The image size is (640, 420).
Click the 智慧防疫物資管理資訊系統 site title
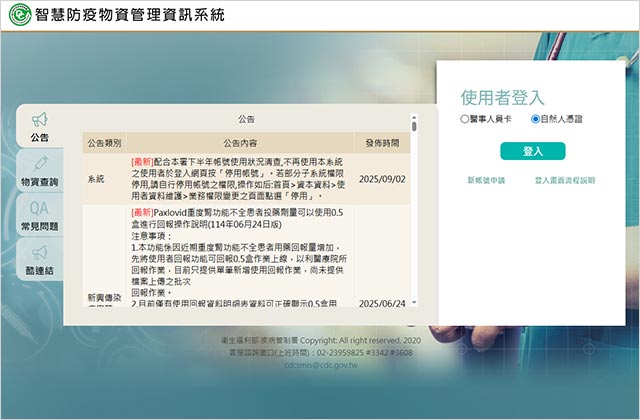point(130,15)
